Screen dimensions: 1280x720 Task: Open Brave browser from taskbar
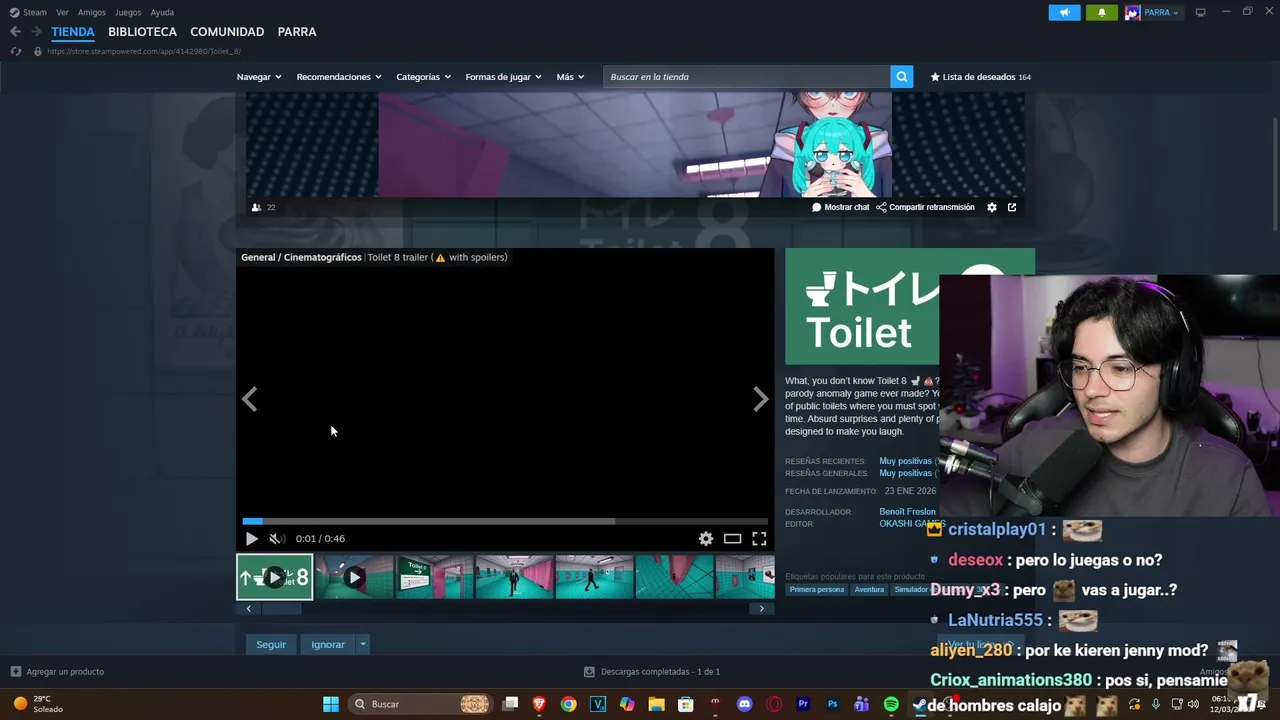point(539,704)
